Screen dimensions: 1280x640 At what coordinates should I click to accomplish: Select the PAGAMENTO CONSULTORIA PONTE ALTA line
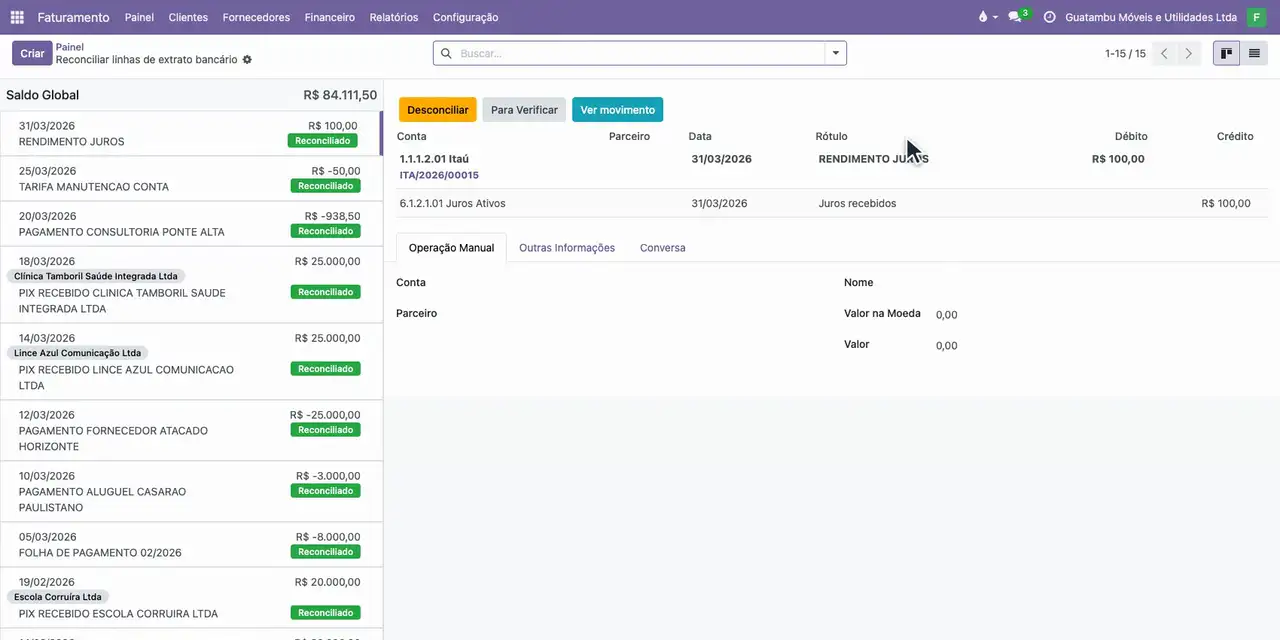[190, 224]
